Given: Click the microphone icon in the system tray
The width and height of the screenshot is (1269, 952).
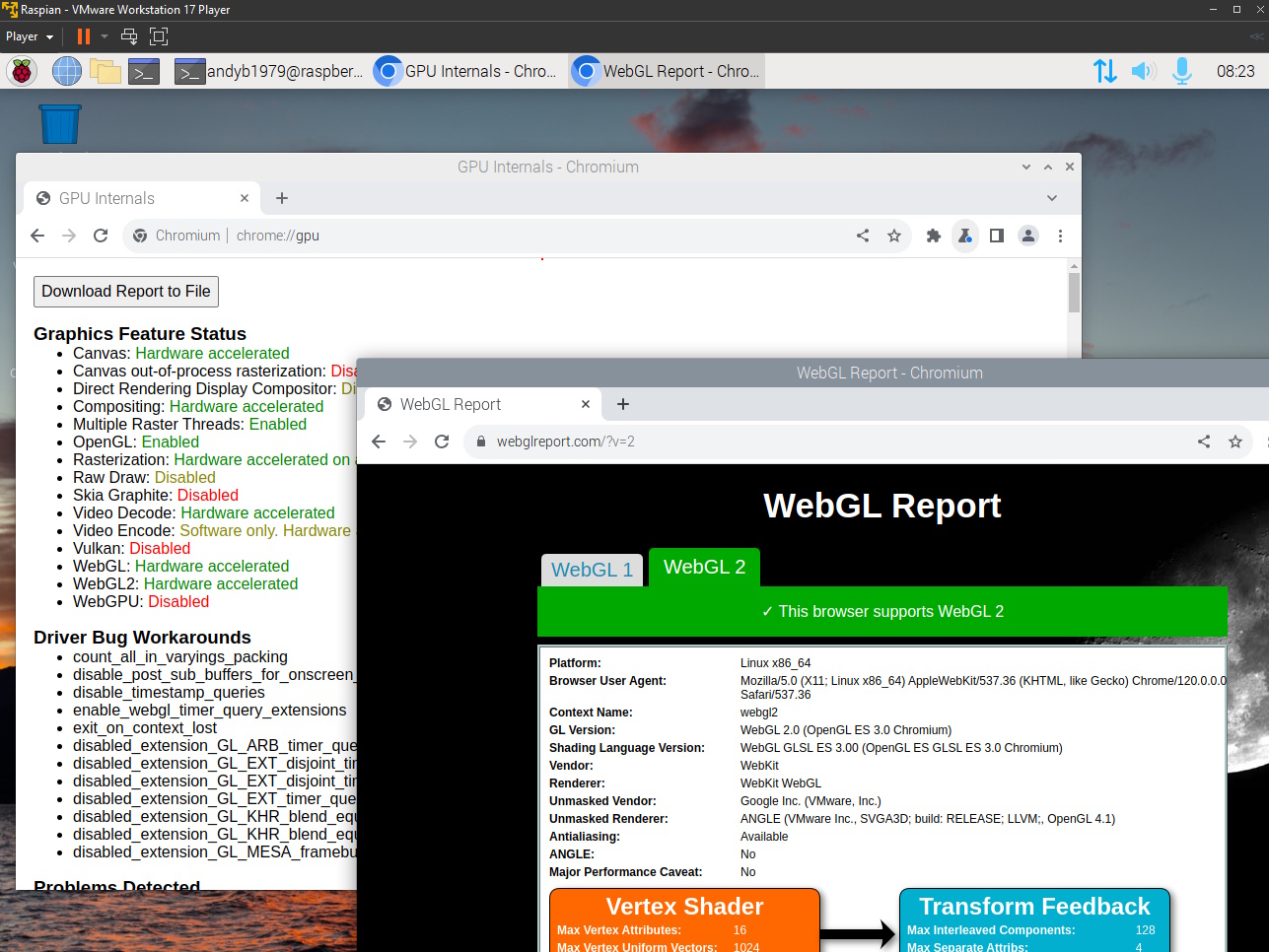Looking at the screenshot, I should [x=1181, y=70].
